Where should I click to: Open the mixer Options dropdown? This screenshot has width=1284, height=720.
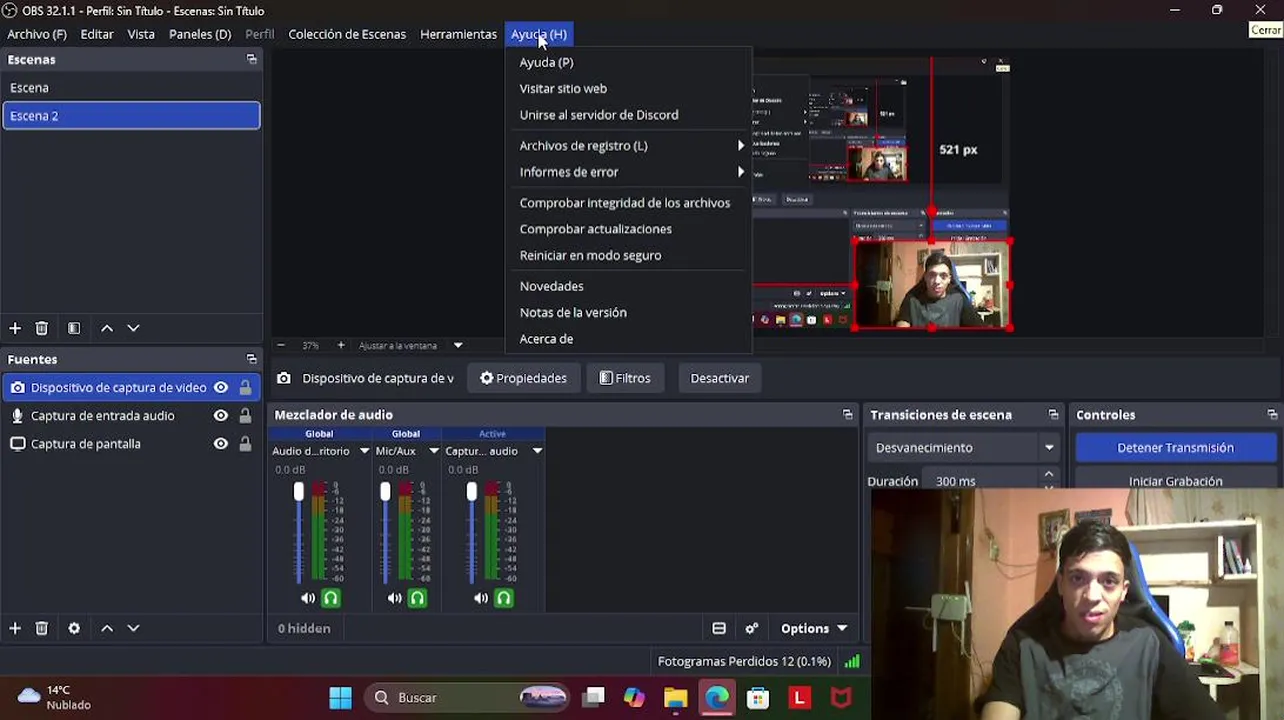[x=814, y=628]
